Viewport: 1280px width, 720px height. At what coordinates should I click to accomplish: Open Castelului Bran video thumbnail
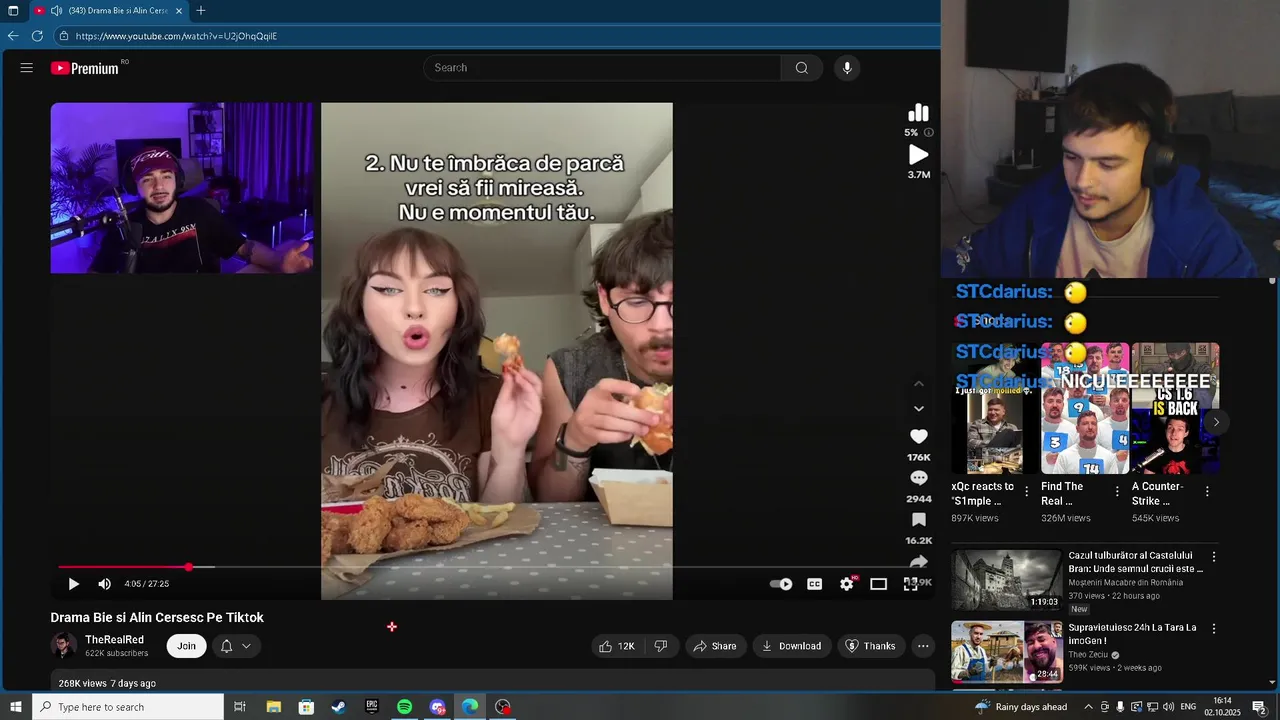point(1006,579)
